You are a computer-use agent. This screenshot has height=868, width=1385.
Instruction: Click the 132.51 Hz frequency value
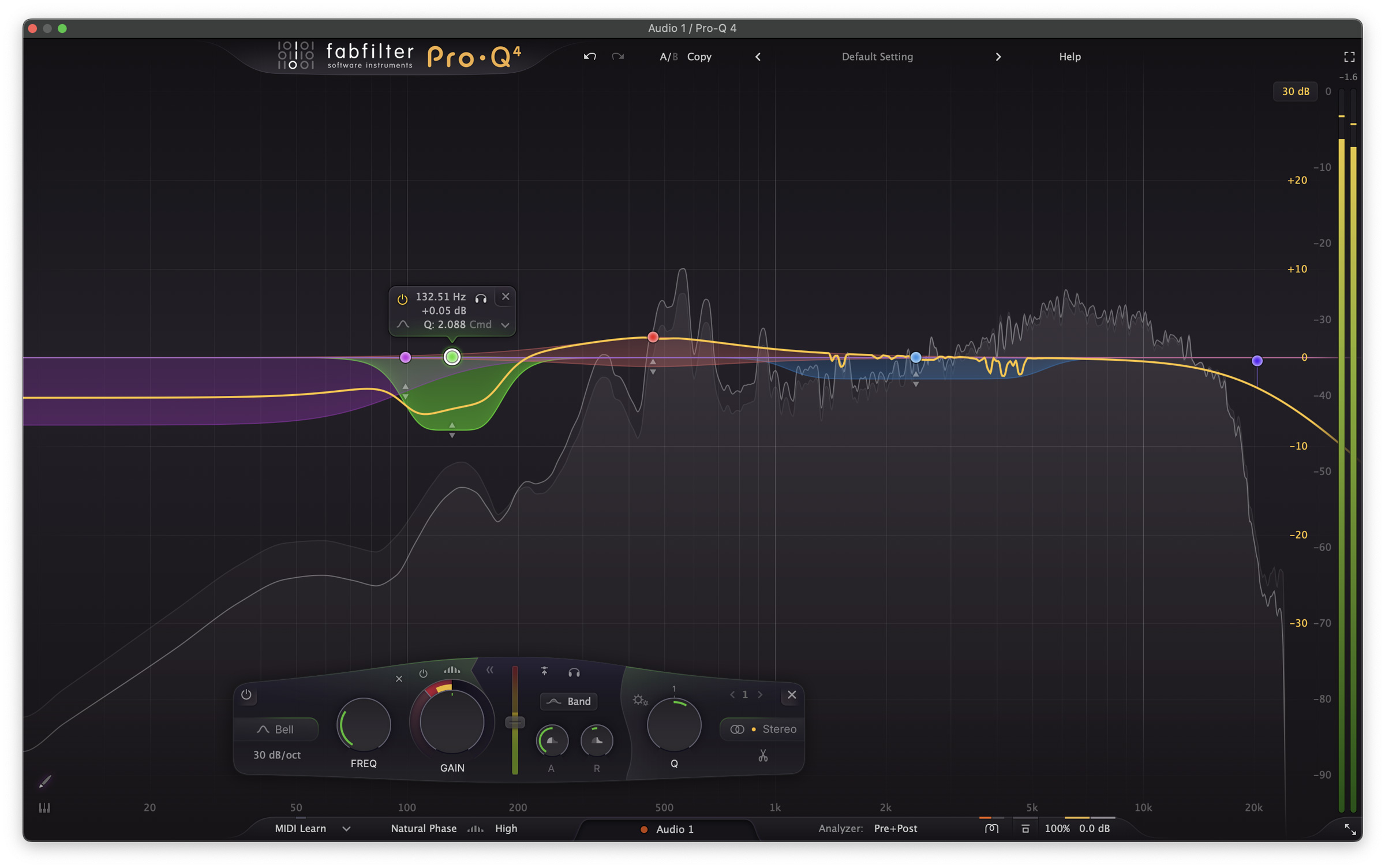tap(440, 297)
